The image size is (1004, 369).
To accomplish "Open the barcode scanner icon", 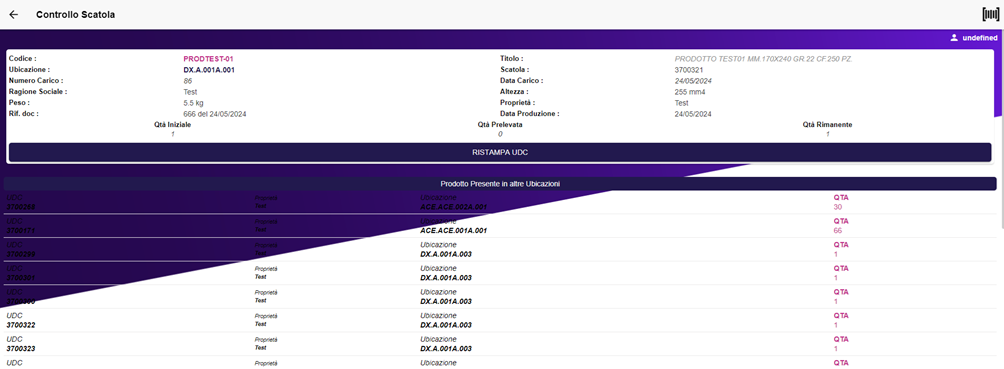I will pos(990,14).
